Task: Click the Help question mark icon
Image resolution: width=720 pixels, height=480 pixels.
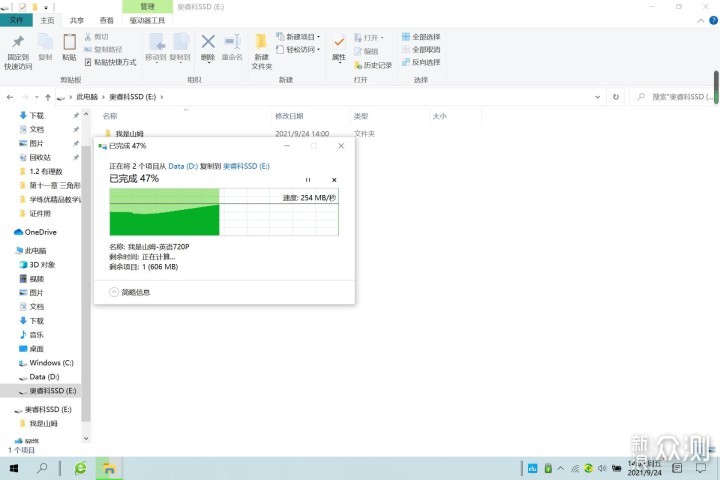Action: click(713, 21)
